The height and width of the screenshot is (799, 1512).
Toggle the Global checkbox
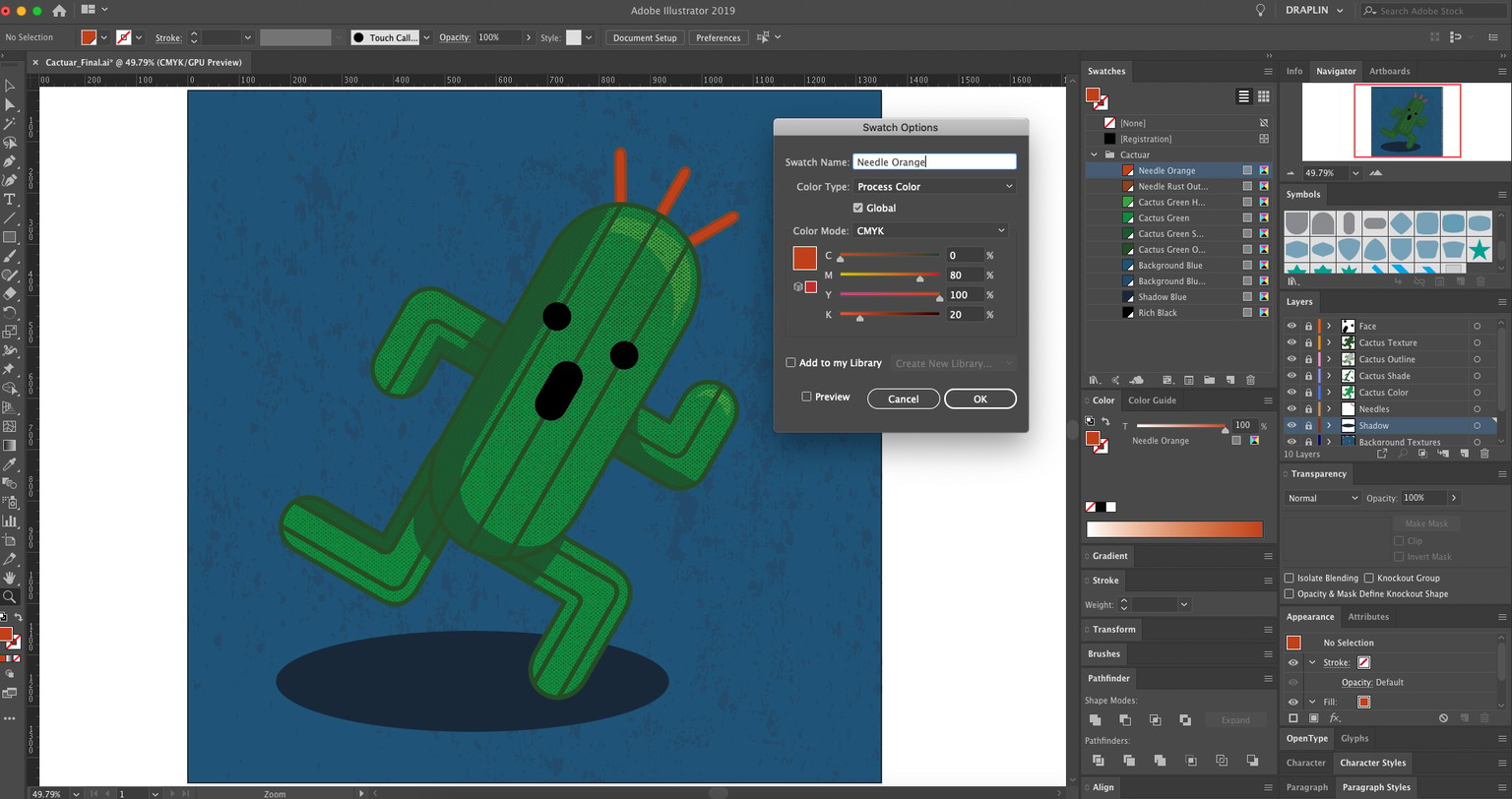tap(858, 208)
